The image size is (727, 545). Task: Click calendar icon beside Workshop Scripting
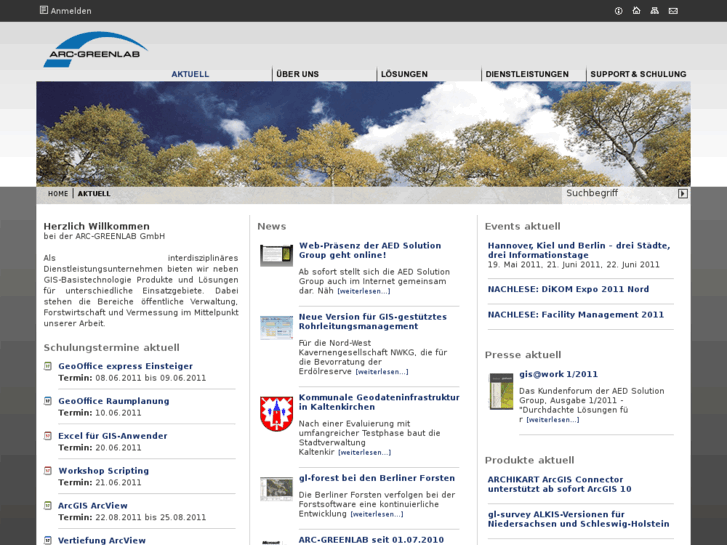47,470
